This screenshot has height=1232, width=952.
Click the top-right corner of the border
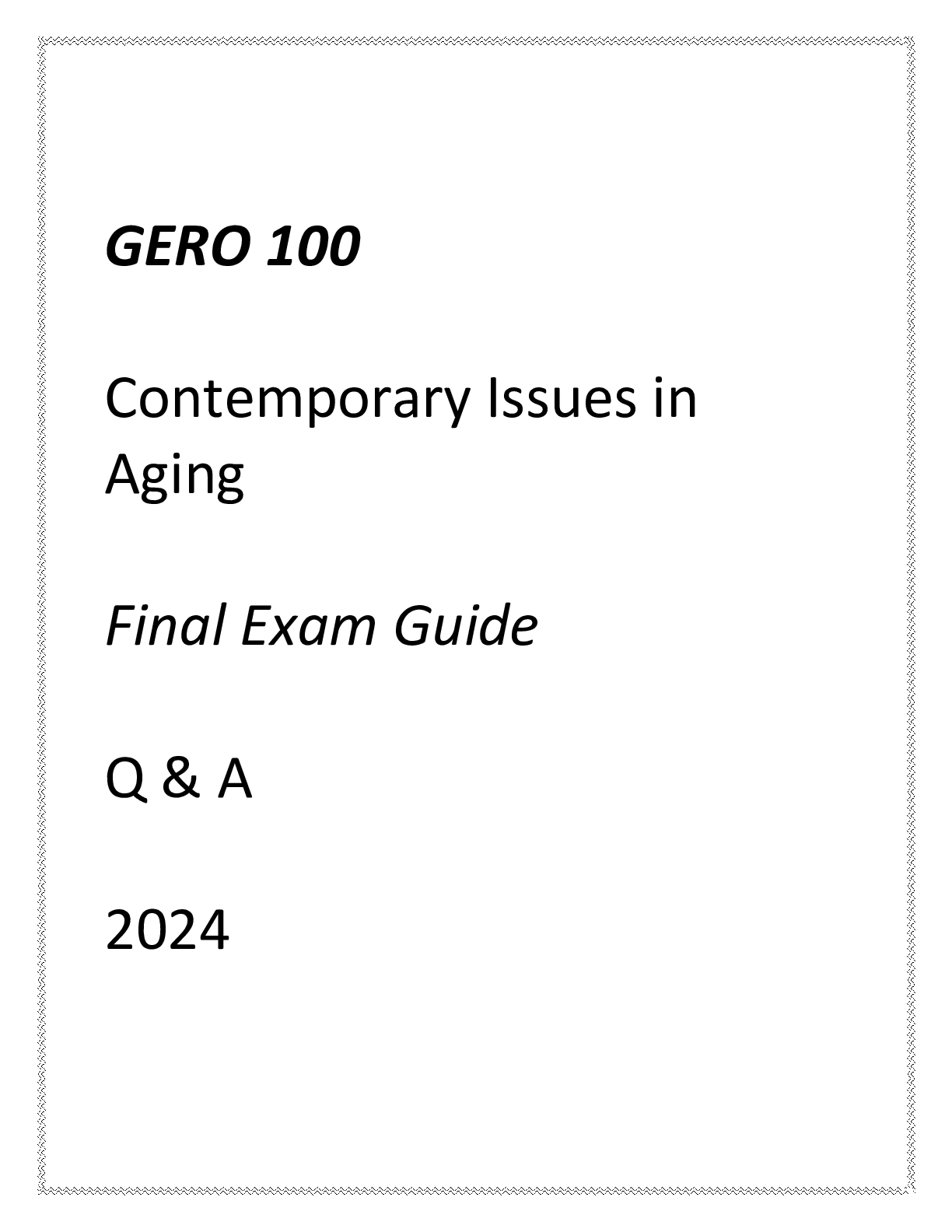pyautogui.click(x=911, y=40)
